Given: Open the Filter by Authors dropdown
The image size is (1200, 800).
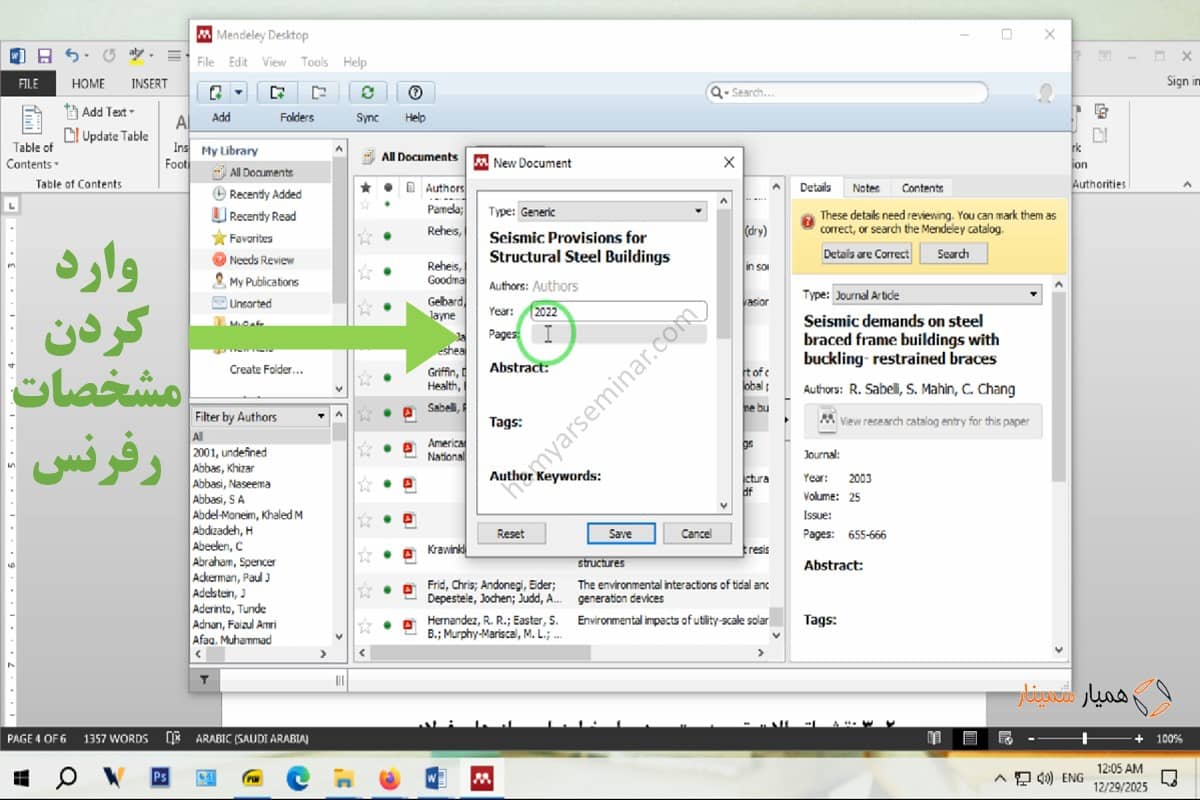Looking at the screenshot, I should 261,416.
